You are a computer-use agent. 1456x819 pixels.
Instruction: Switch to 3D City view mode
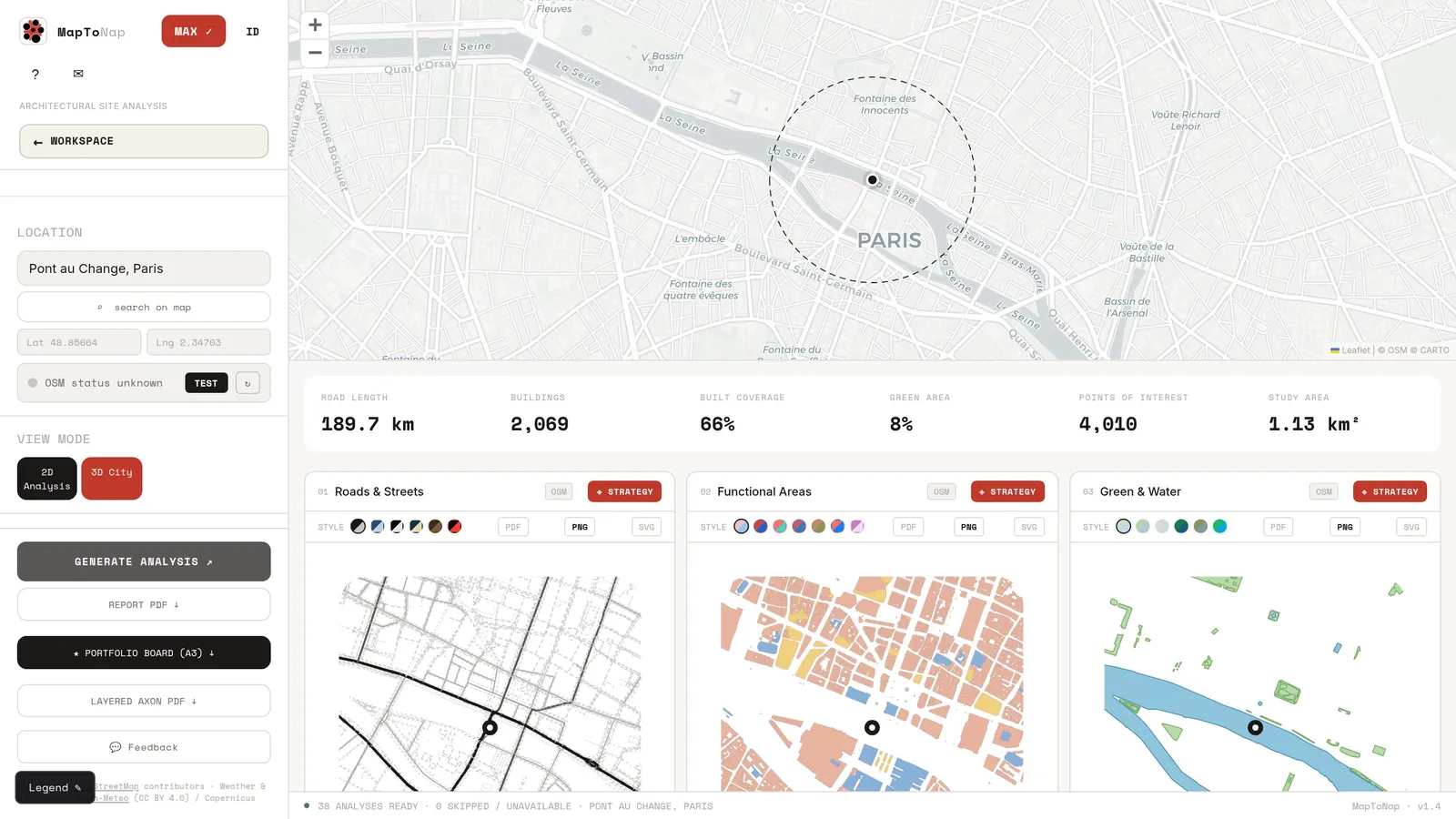112,479
